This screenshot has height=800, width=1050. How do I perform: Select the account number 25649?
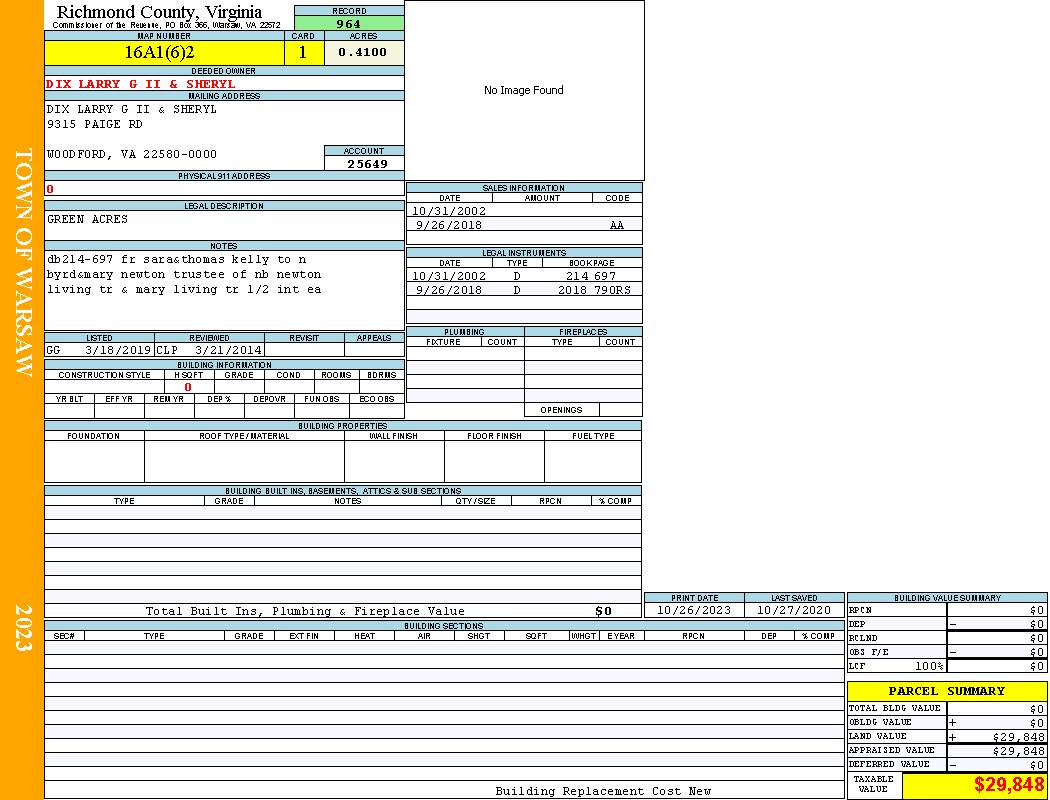pyautogui.click(x=365, y=164)
